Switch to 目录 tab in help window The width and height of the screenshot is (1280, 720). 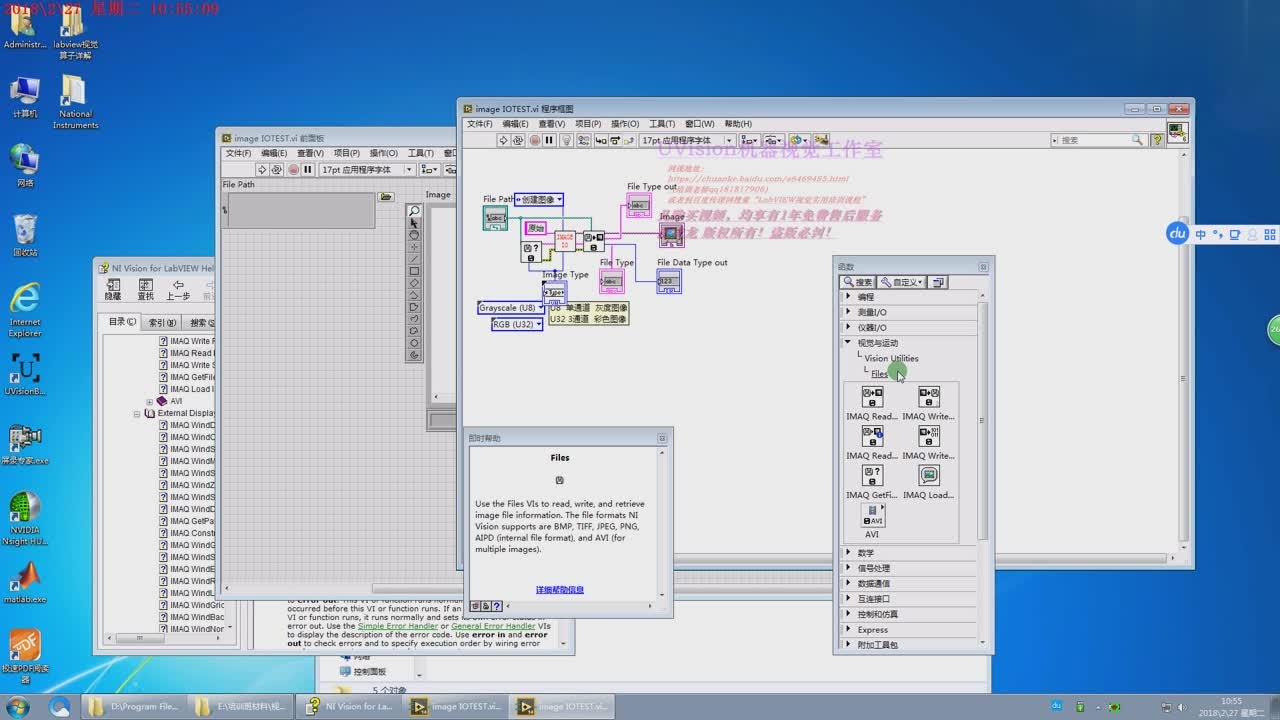coord(122,322)
